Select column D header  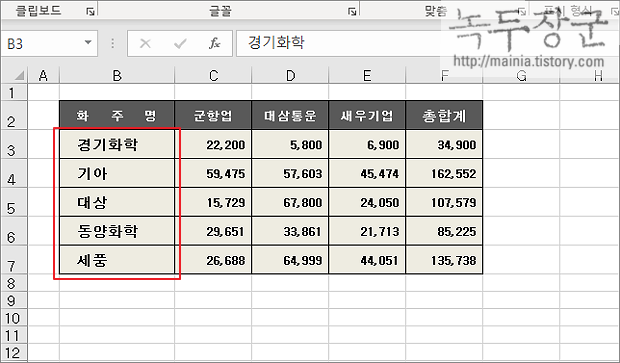point(290,76)
